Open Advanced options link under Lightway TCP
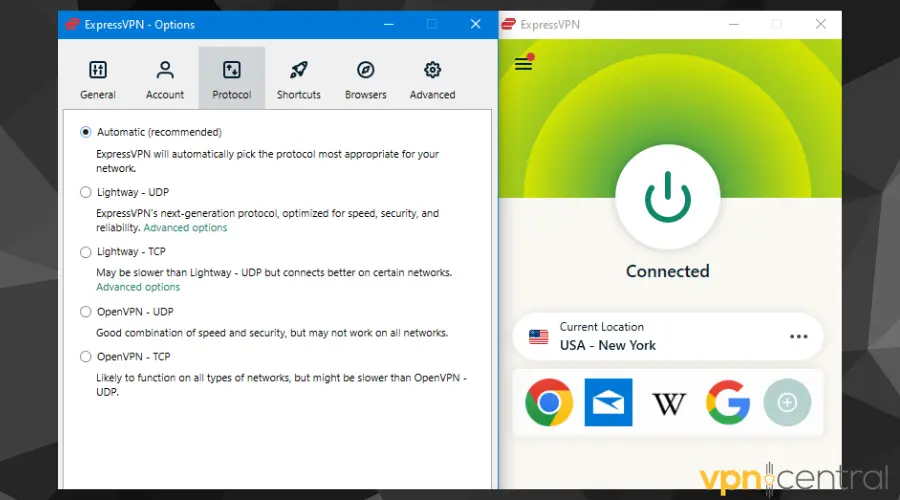 (x=138, y=287)
